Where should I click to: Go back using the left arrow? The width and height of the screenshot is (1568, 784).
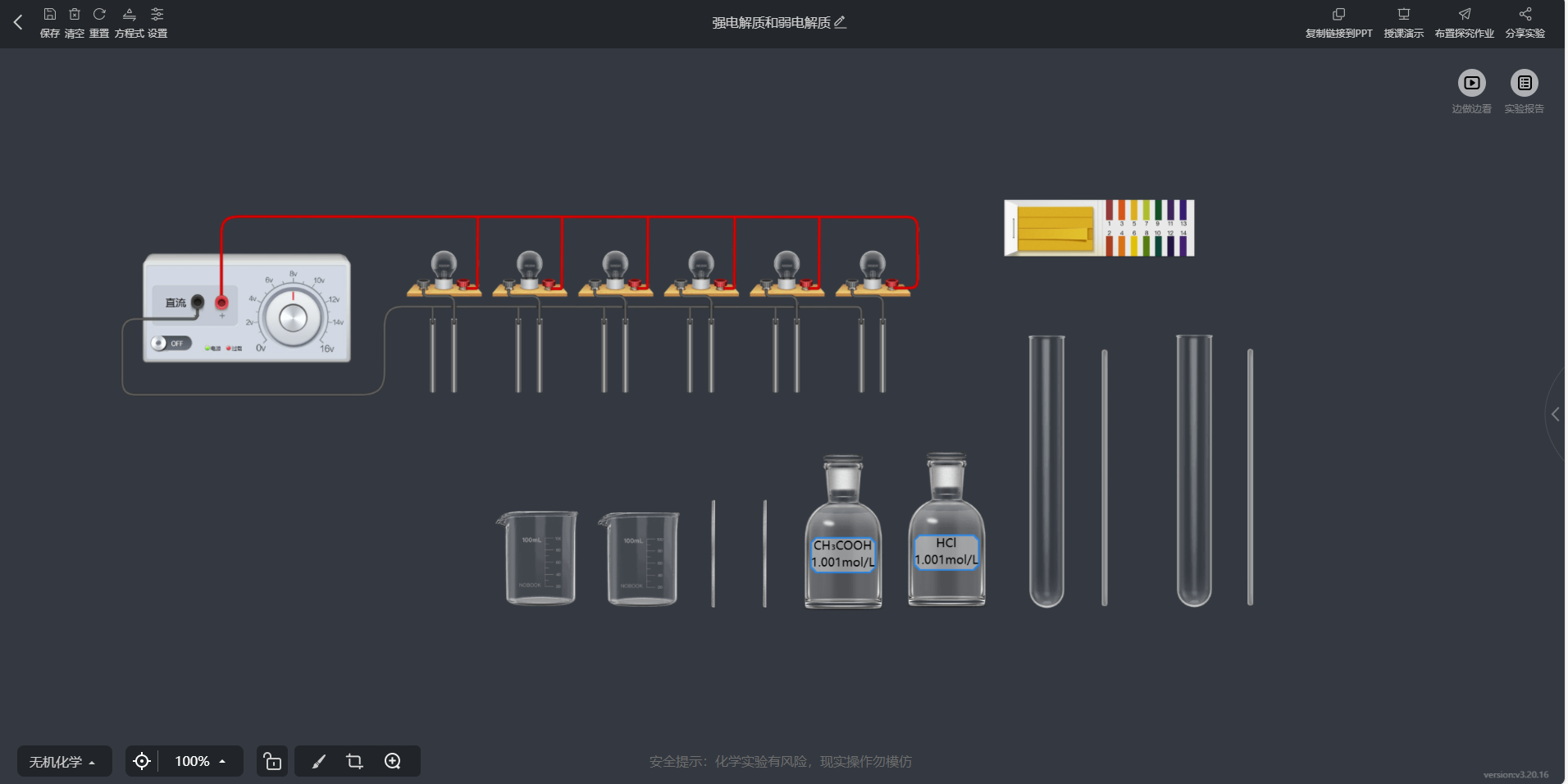tap(18, 22)
